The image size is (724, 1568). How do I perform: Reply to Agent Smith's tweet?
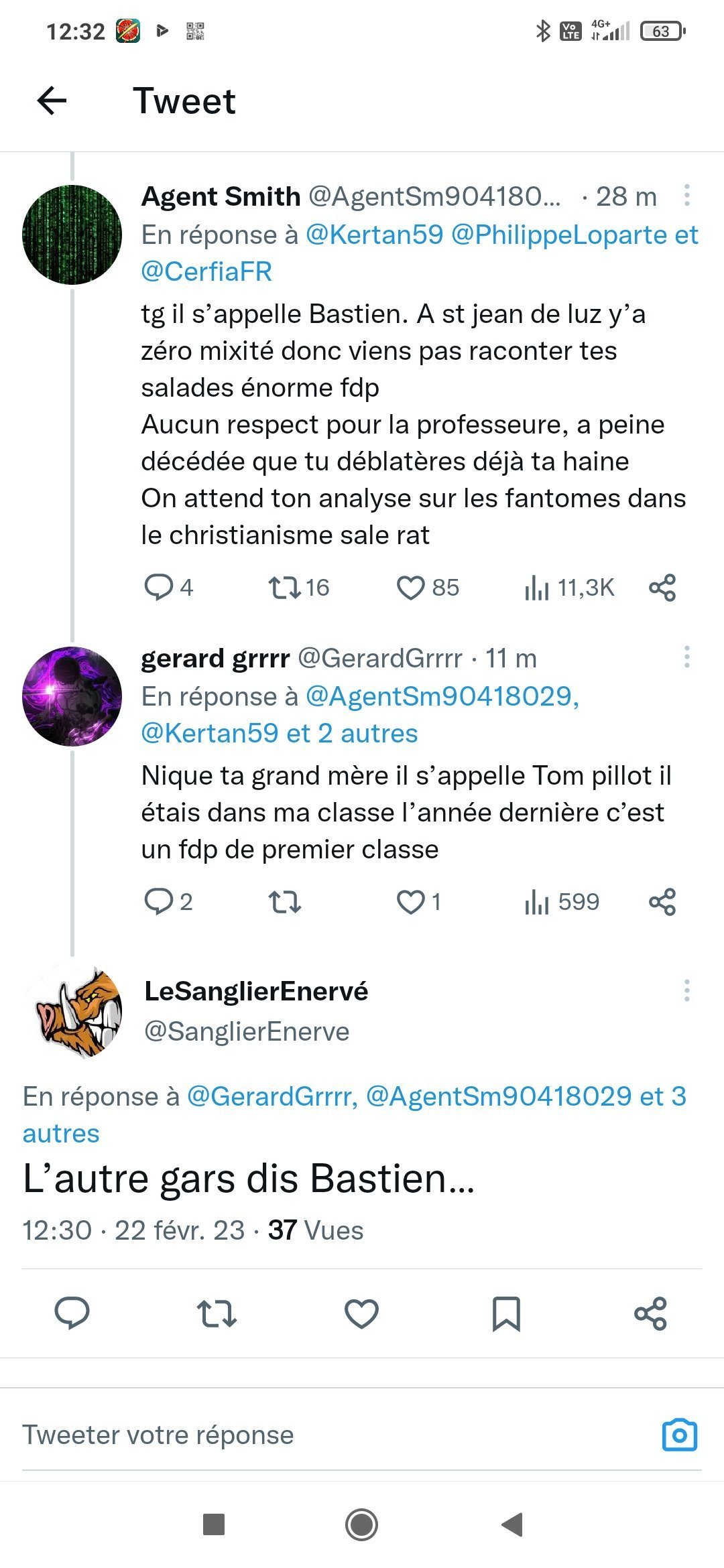click(159, 588)
